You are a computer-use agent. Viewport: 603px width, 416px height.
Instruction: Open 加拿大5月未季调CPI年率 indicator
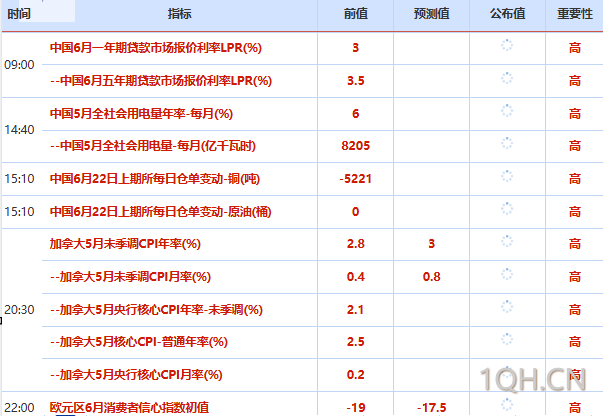[x=125, y=244]
